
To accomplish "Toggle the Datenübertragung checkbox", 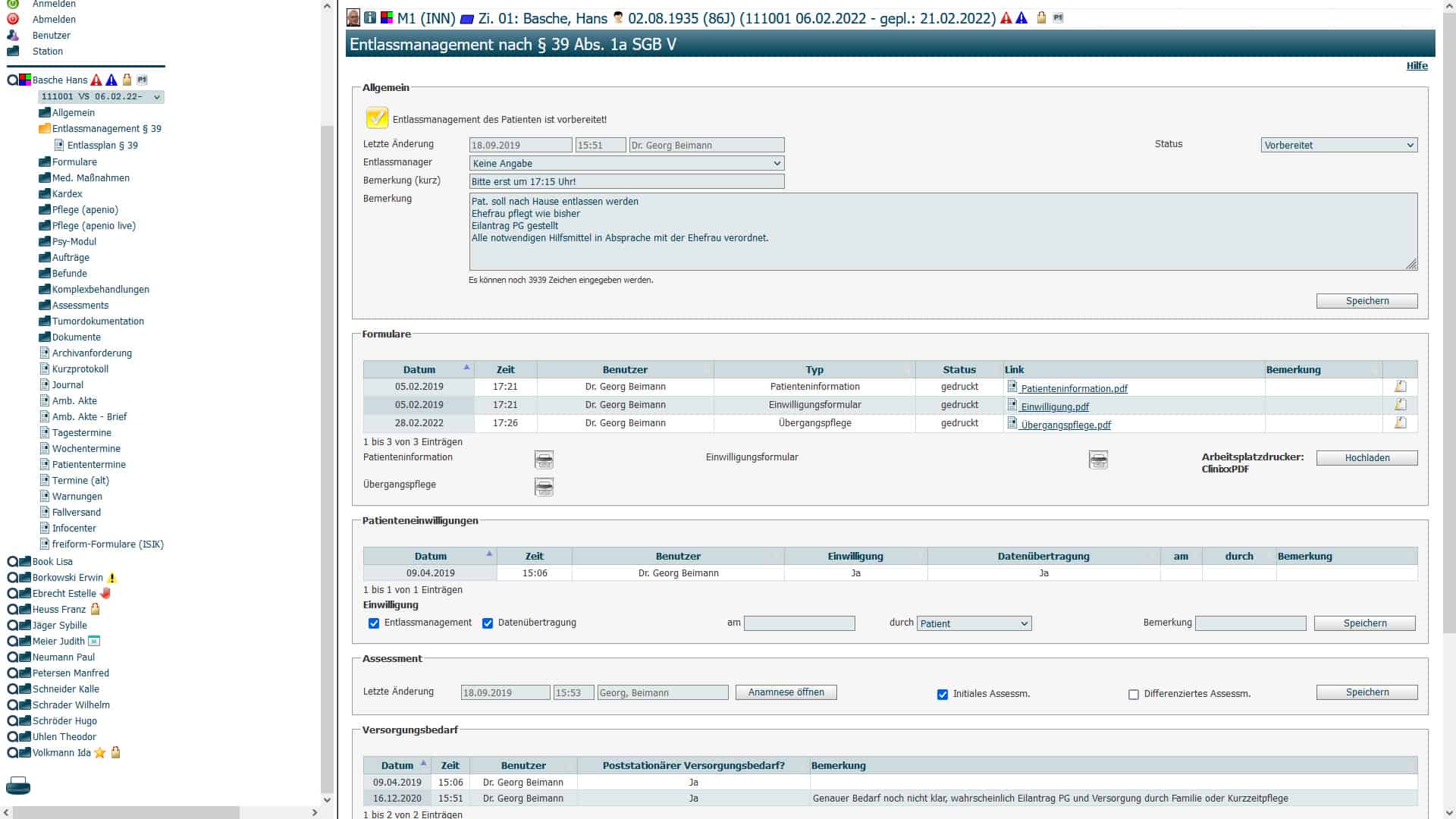I will [x=488, y=623].
